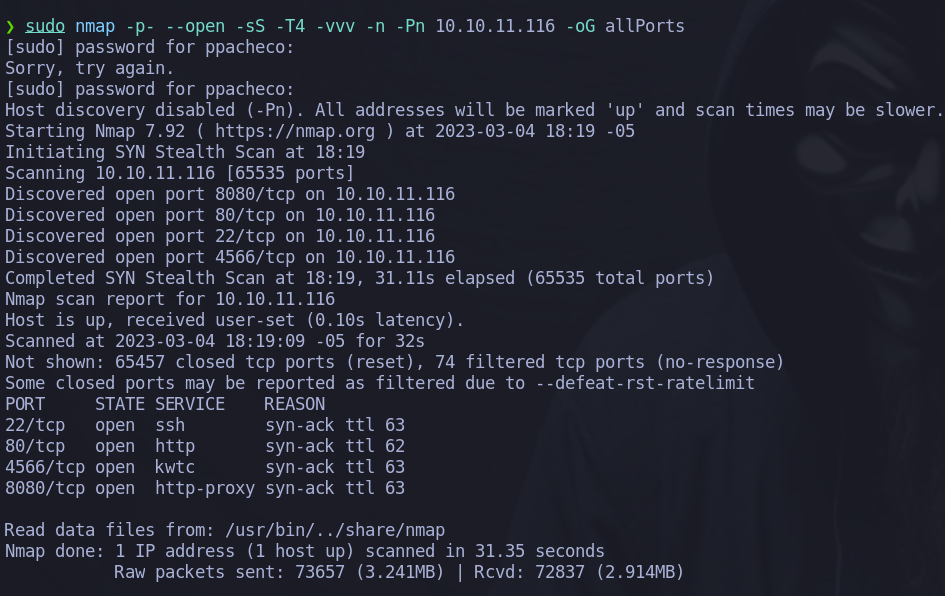Click the 80/tcp http row
The height and width of the screenshot is (596, 945).
[205, 447]
